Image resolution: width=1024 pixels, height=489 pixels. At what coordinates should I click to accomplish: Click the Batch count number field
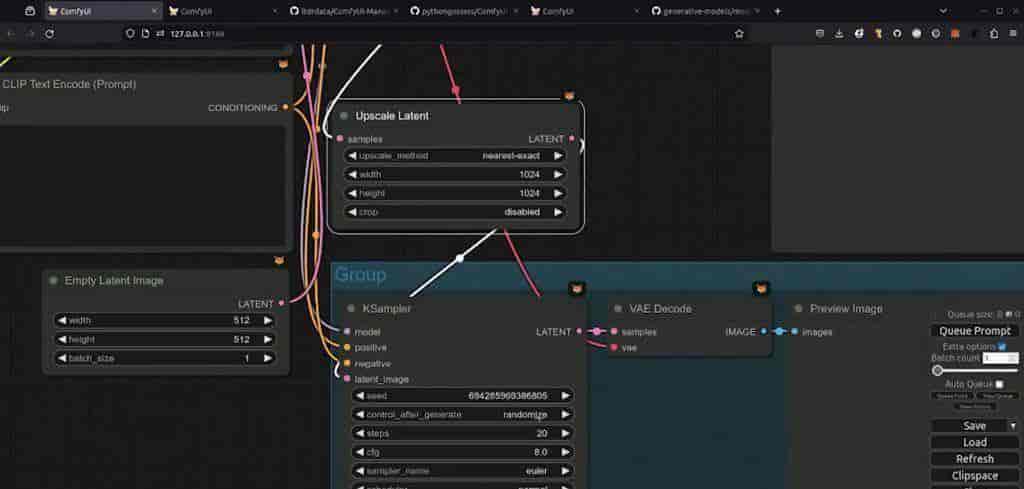1000,358
